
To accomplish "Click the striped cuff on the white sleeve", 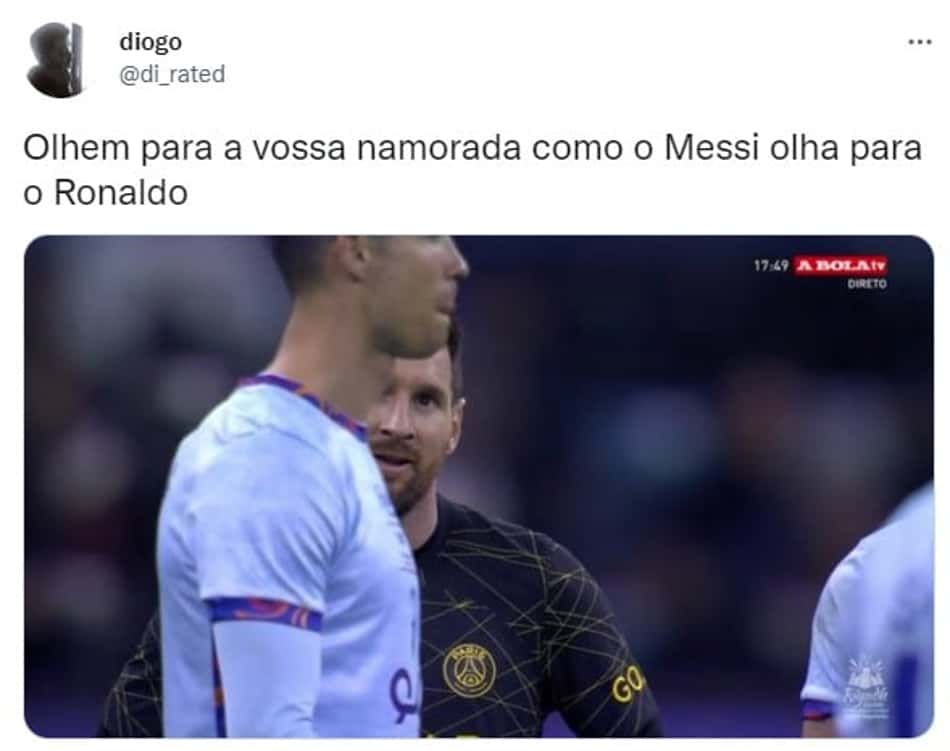I will [x=264, y=612].
